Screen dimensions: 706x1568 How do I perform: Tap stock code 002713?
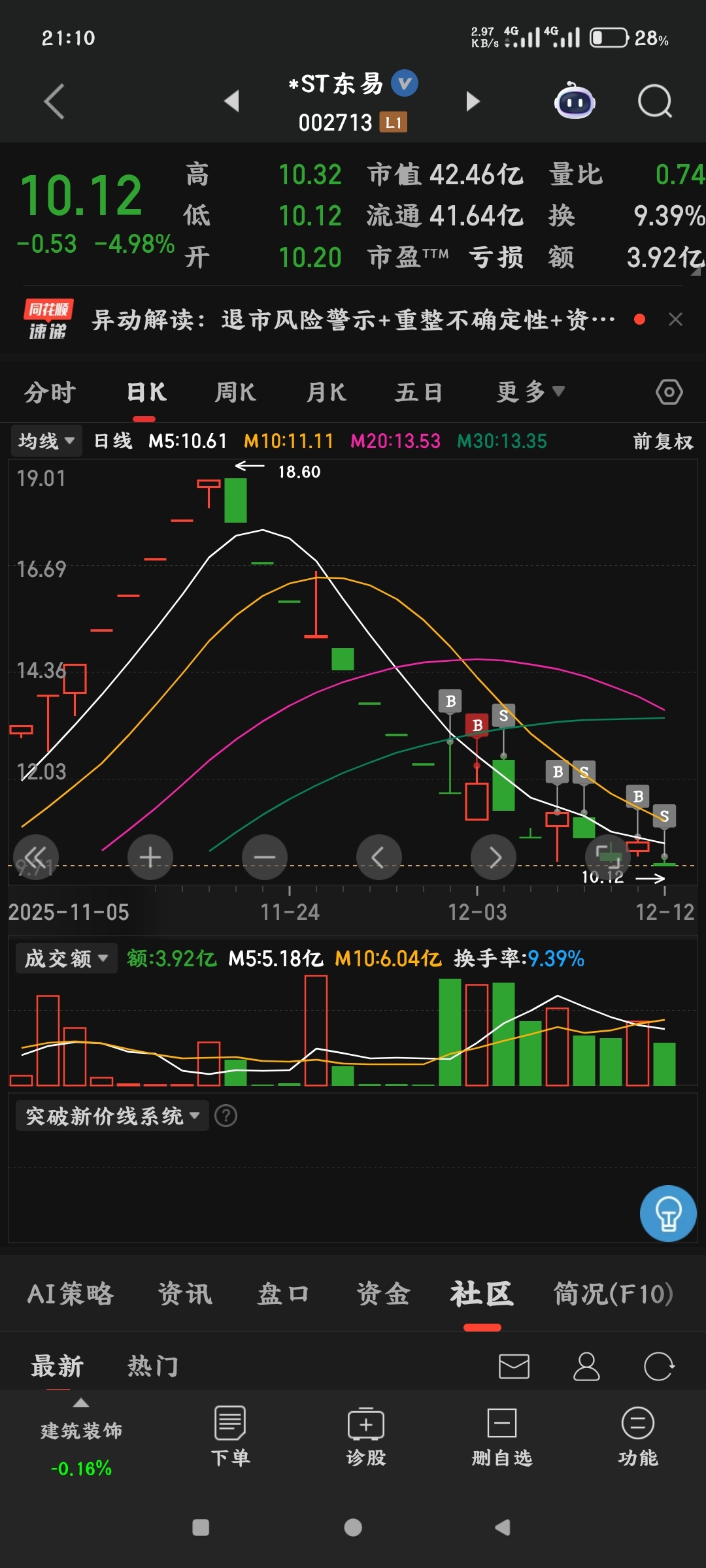coord(335,122)
